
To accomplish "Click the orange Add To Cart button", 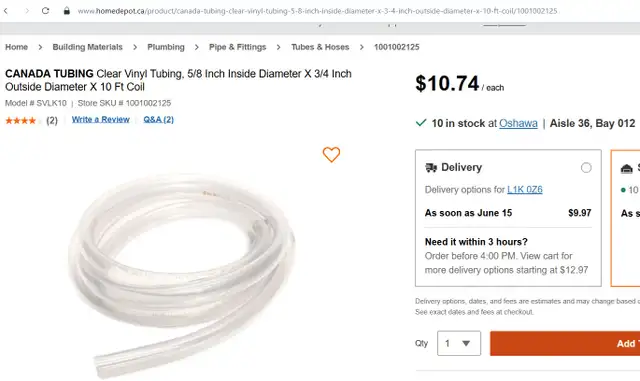I will pyautogui.click(x=565, y=343).
